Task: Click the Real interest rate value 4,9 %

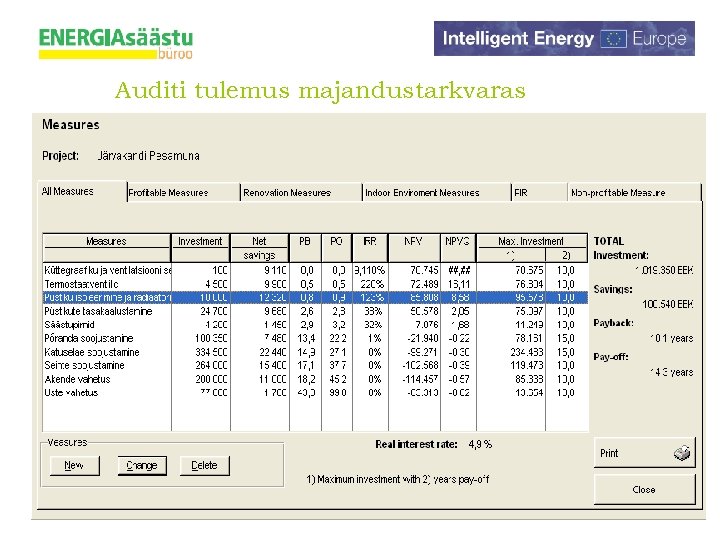Action: coord(480,444)
